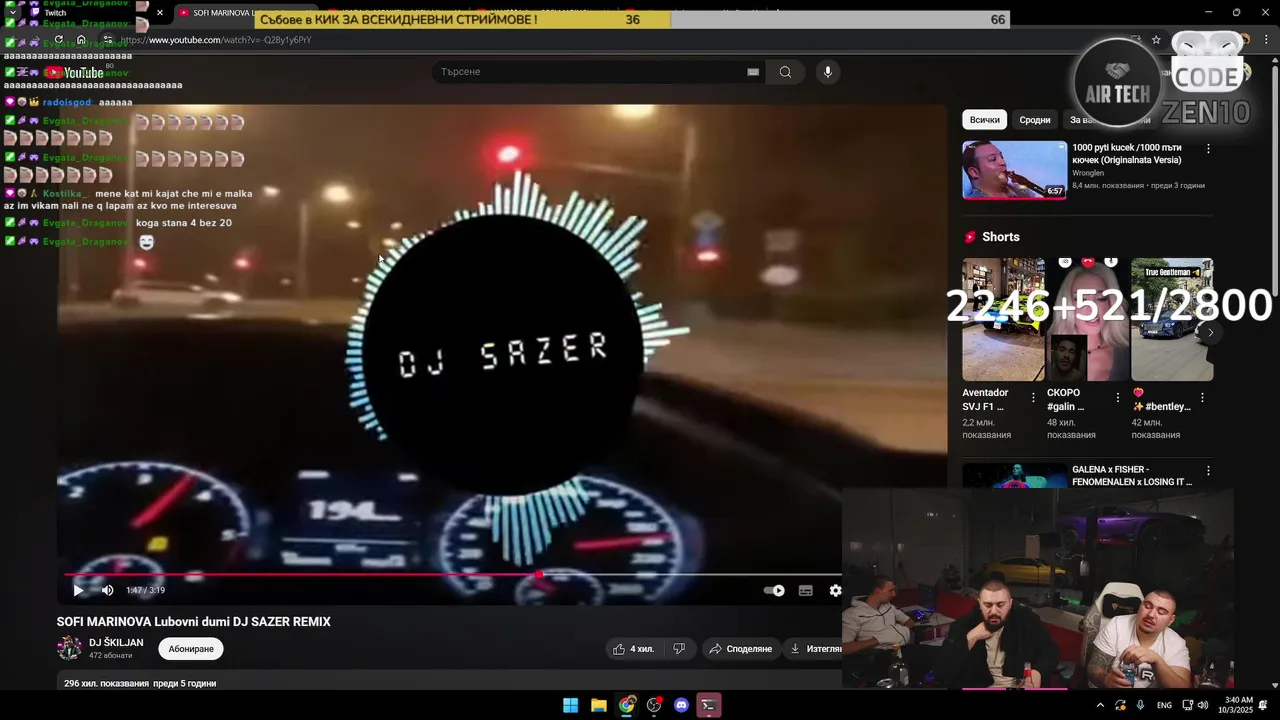Open the Windows Start menu

(570, 705)
